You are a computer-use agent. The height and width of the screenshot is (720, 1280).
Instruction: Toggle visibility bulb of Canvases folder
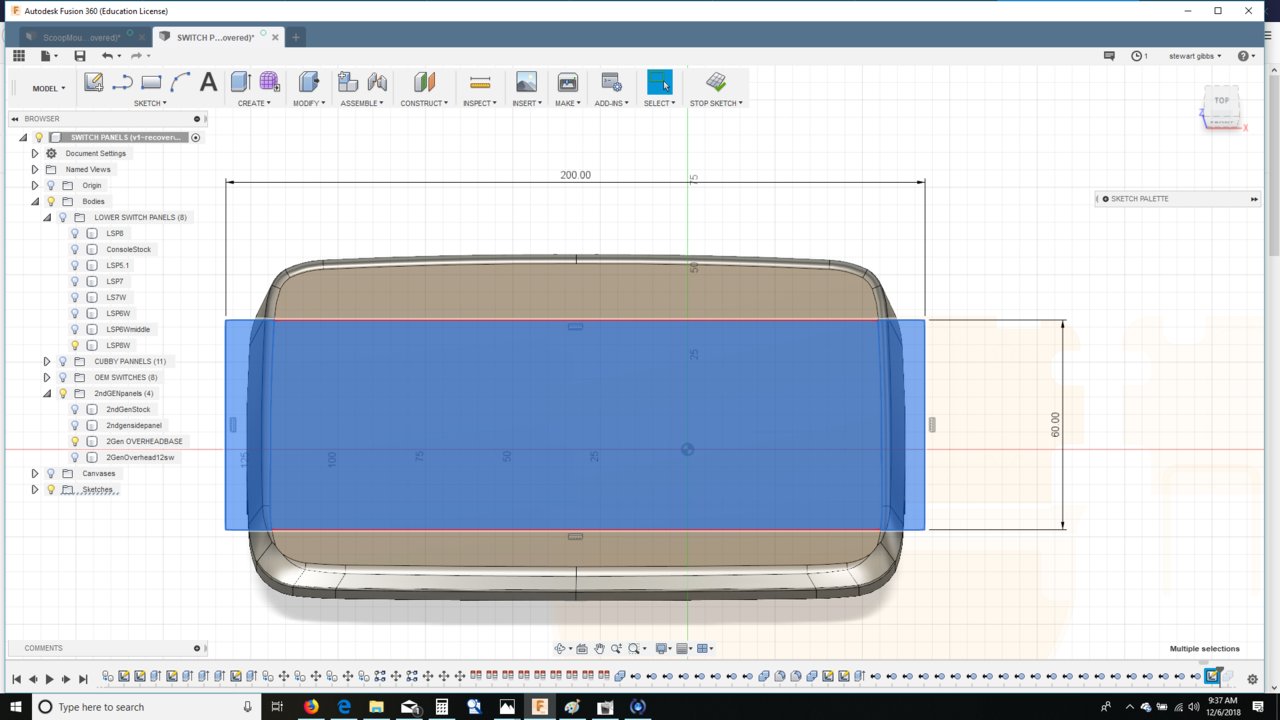click(x=51, y=473)
